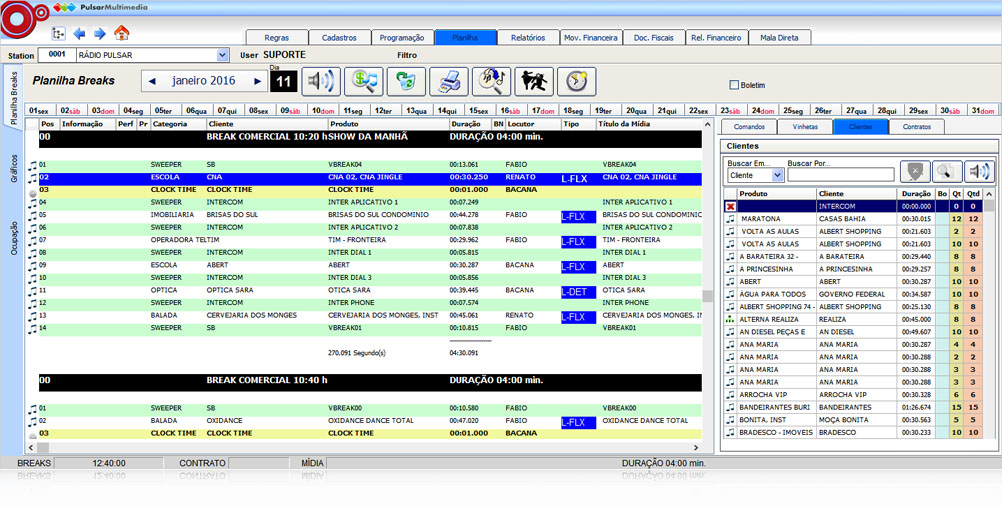Select day 25seg in the day strip
This screenshot has height=508, width=1002.
pos(793,111)
